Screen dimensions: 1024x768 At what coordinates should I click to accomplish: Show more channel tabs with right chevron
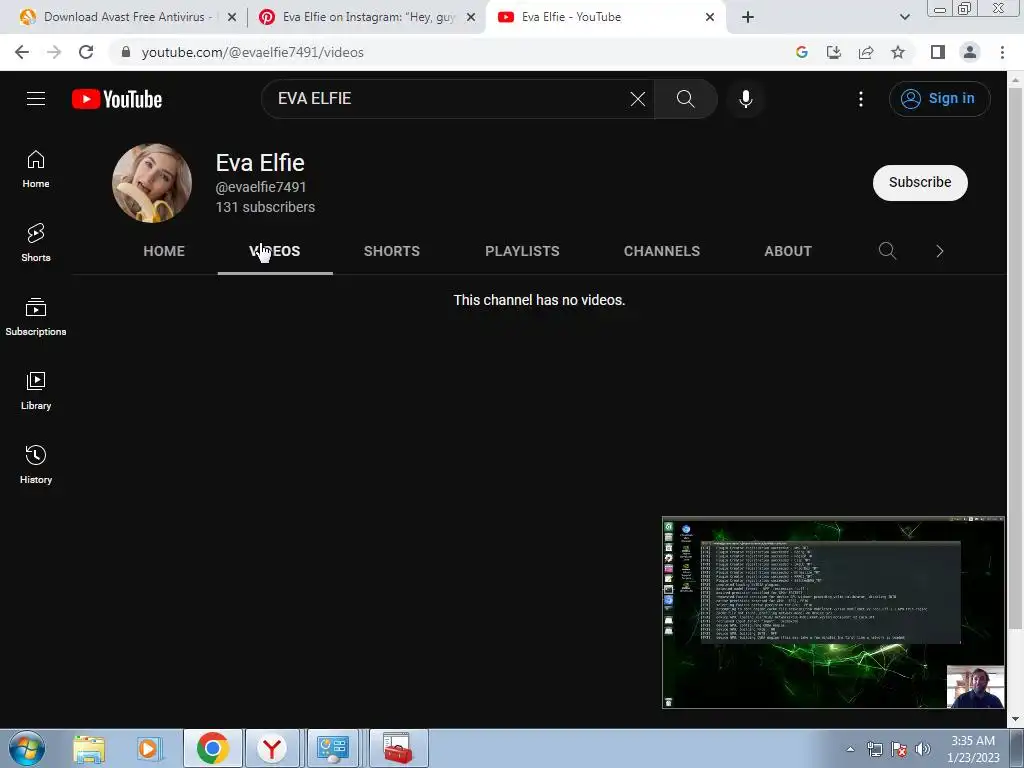(940, 251)
